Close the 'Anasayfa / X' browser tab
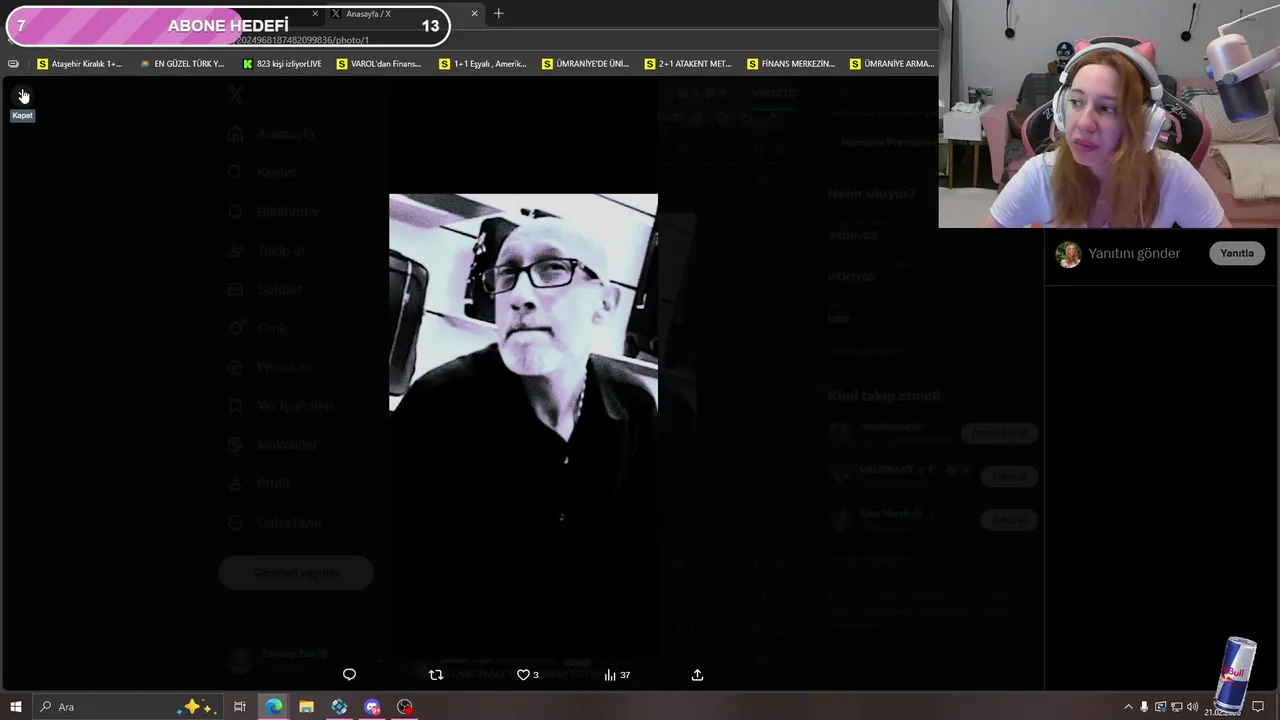Image resolution: width=1280 pixels, height=720 pixels. (474, 14)
